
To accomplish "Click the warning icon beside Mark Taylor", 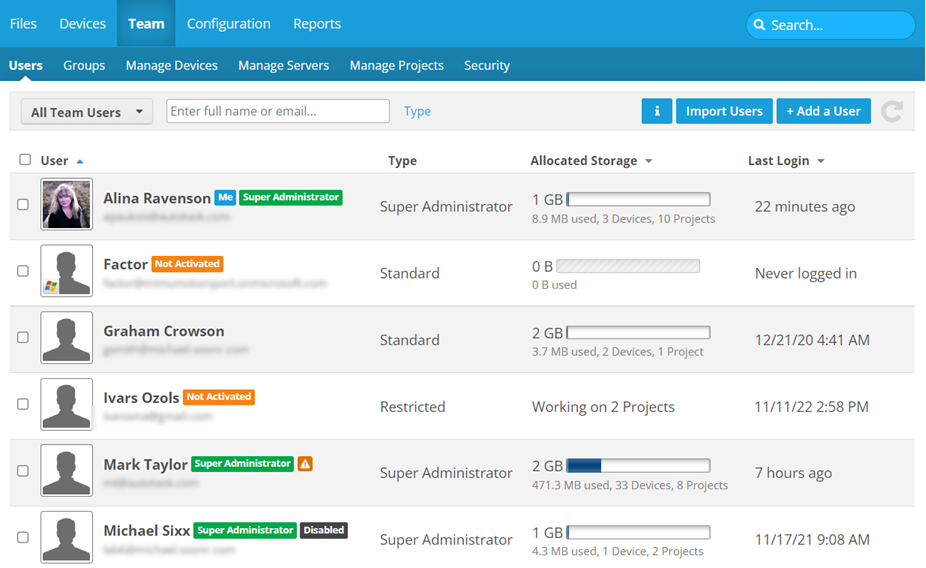I will [305, 464].
